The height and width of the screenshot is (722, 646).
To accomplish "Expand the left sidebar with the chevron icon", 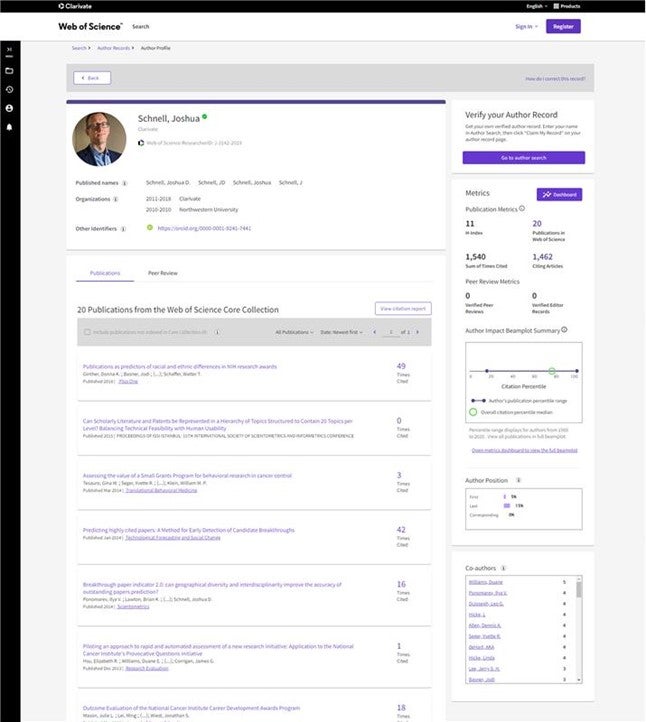I will point(9,48).
